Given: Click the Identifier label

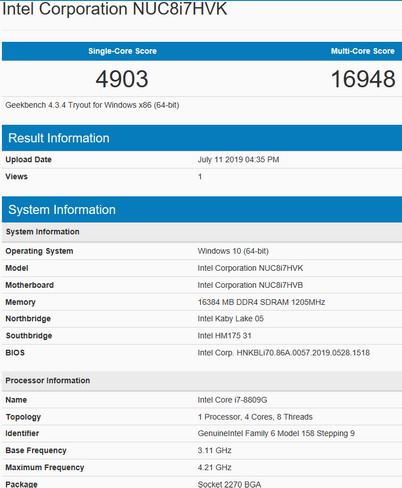Looking at the screenshot, I should point(22,434).
